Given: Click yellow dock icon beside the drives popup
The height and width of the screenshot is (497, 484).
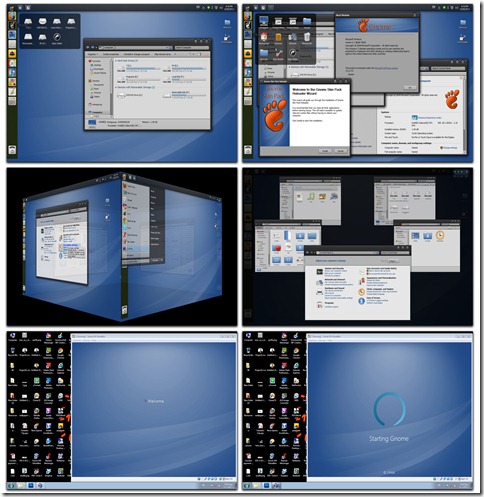Looking at the screenshot, I should (x=12, y=53).
